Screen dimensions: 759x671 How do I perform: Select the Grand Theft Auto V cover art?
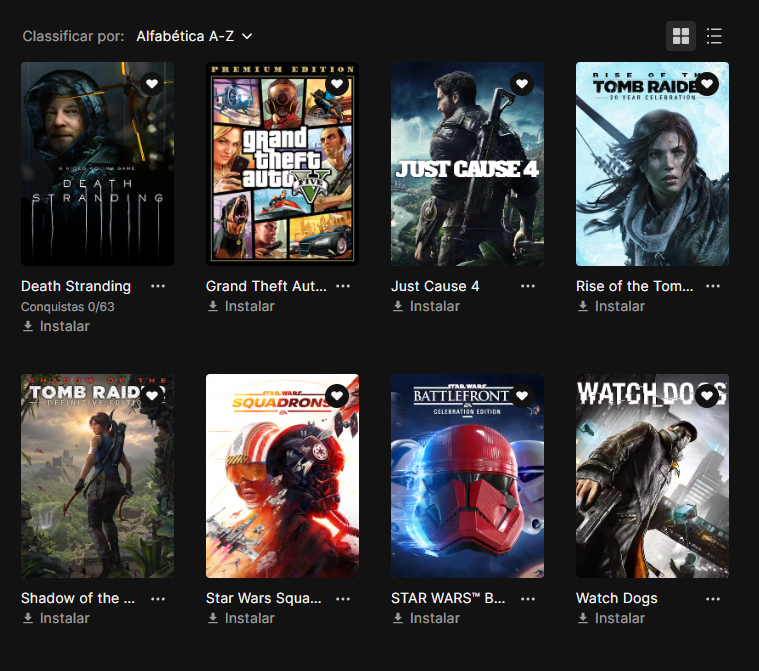282,164
